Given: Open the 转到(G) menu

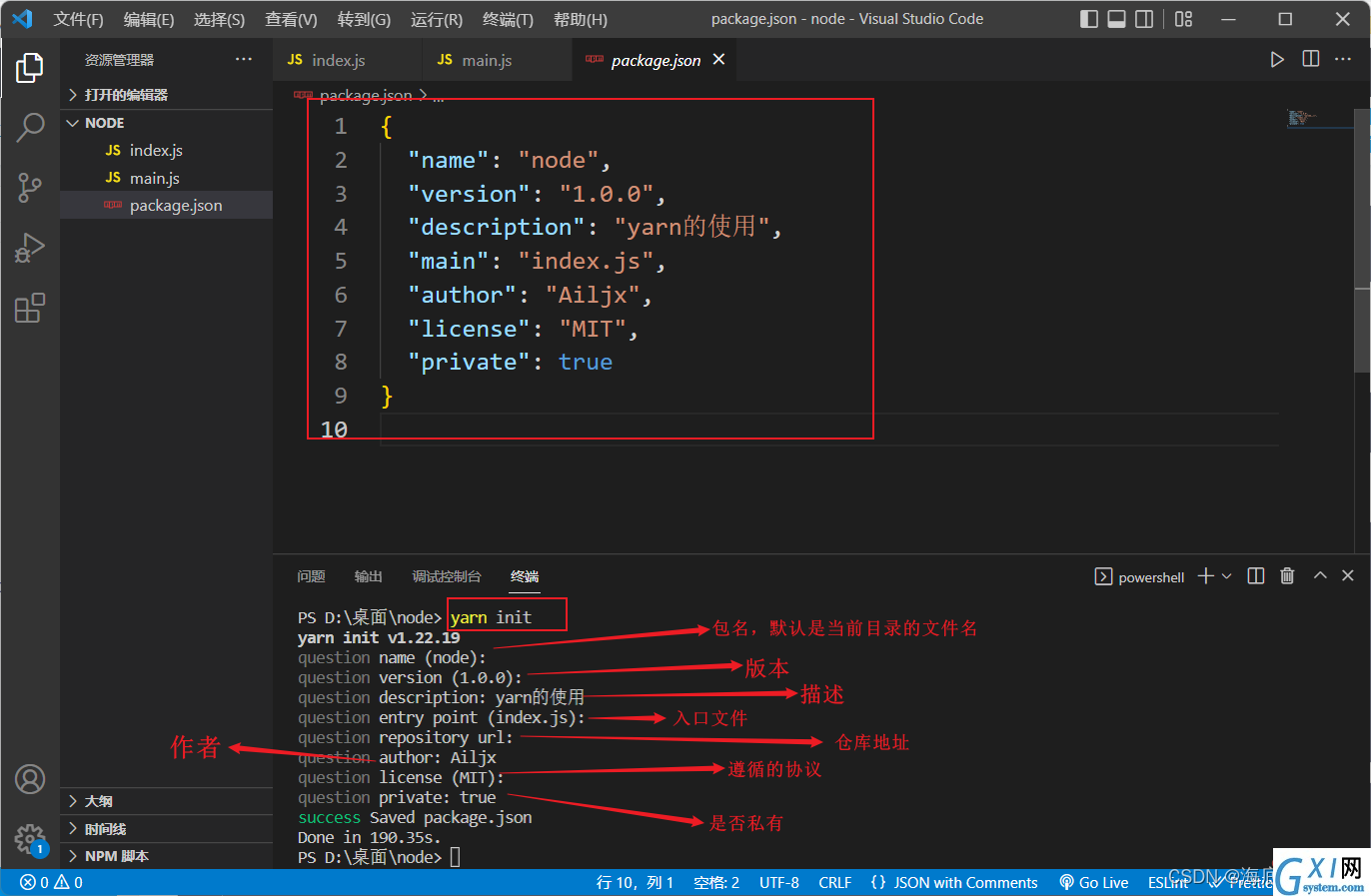Looking at the screenshot, I should [364, 19].
